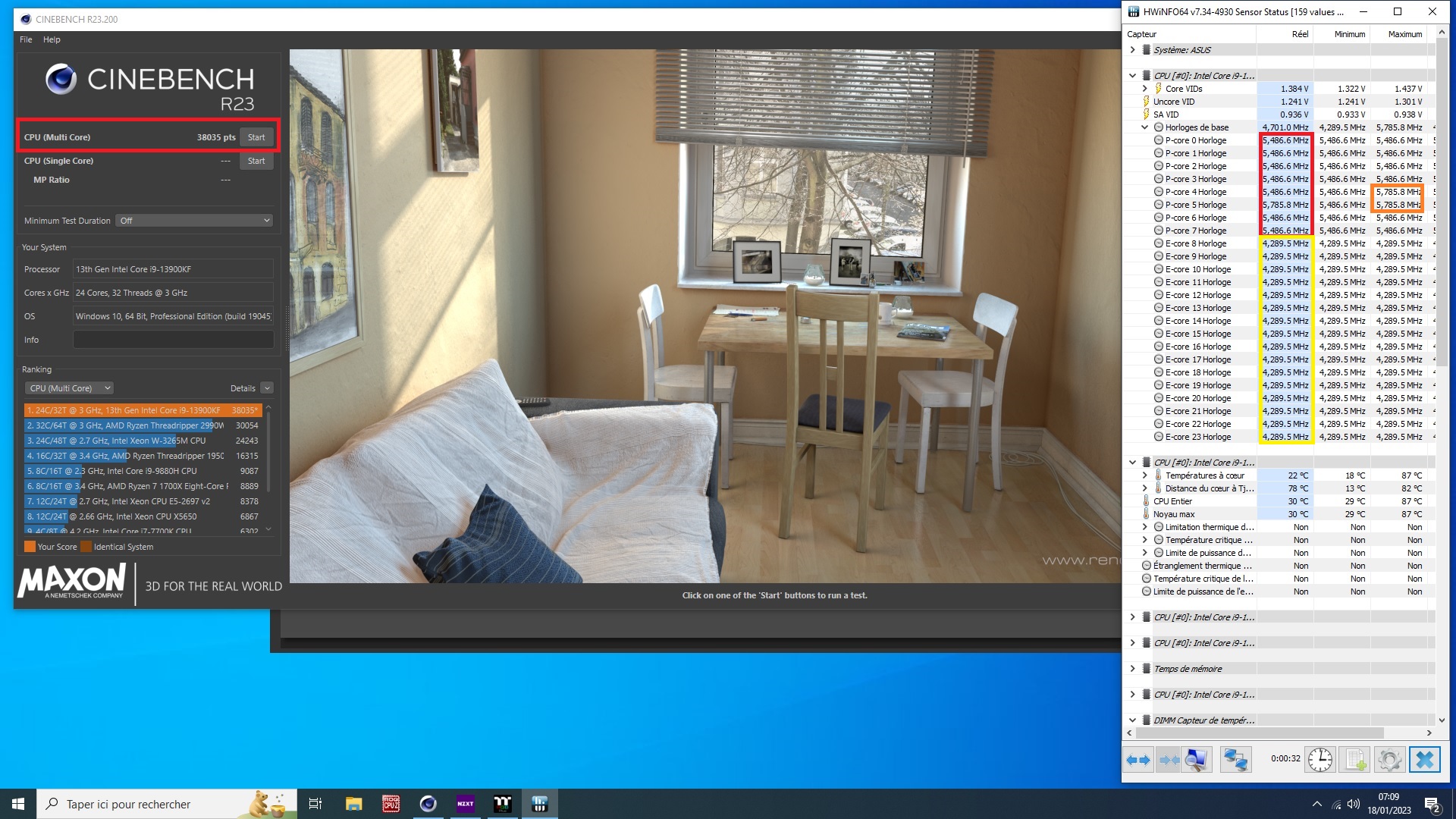
Task: Open File menu in Cinebench
Action: coord(26,39)
